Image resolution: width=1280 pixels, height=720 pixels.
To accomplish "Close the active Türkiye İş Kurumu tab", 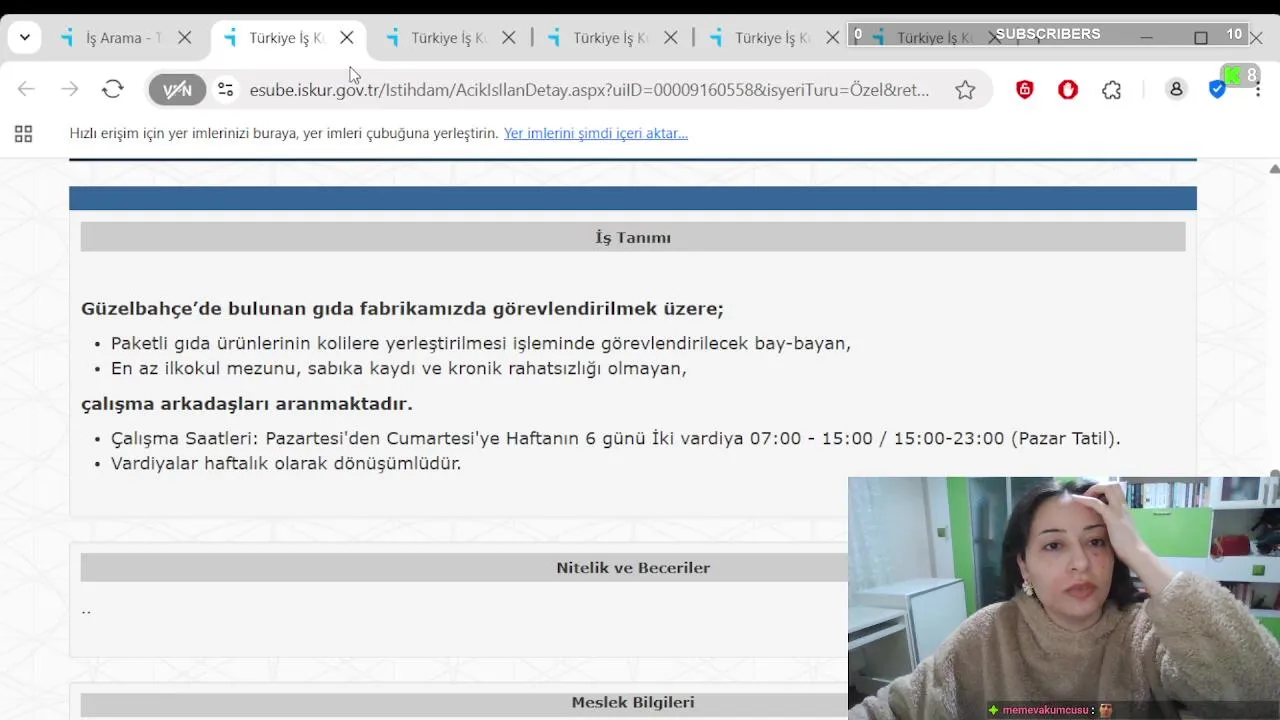I will [347, 38].
